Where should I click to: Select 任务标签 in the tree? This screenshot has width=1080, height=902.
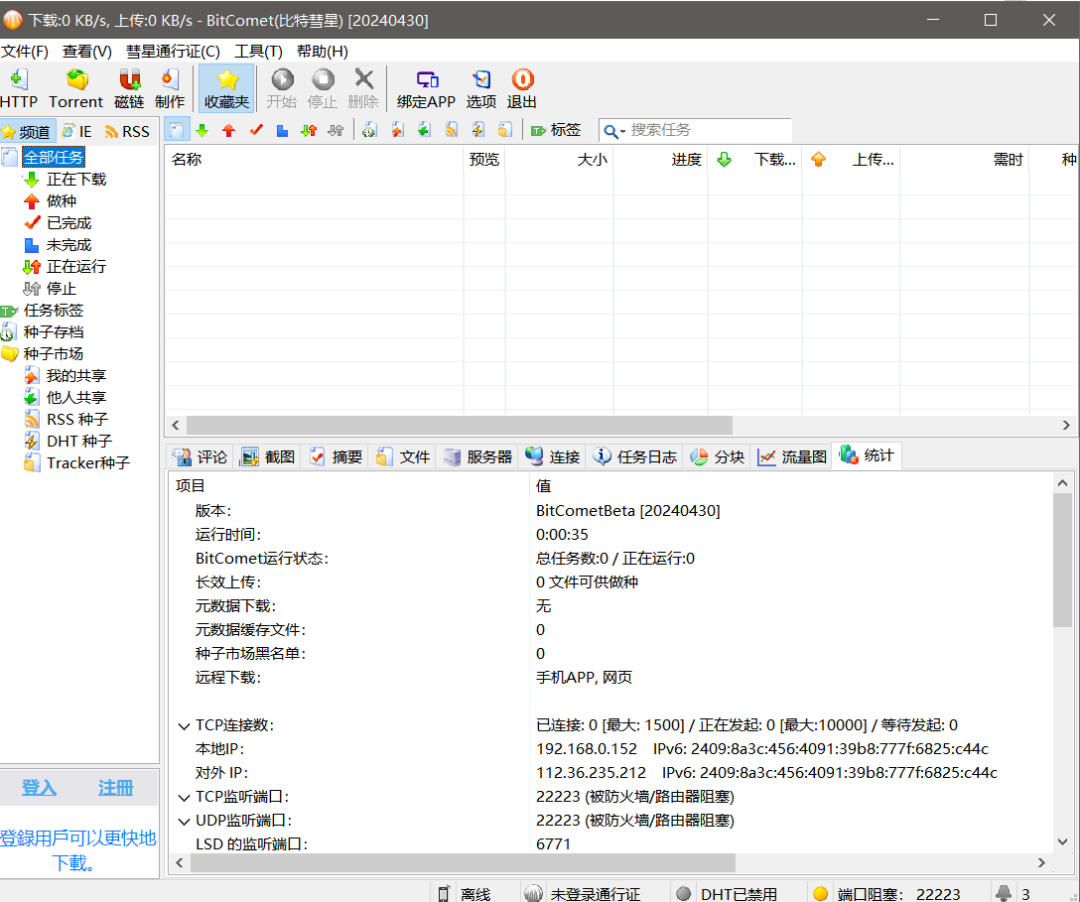click(x=53, y=311)
